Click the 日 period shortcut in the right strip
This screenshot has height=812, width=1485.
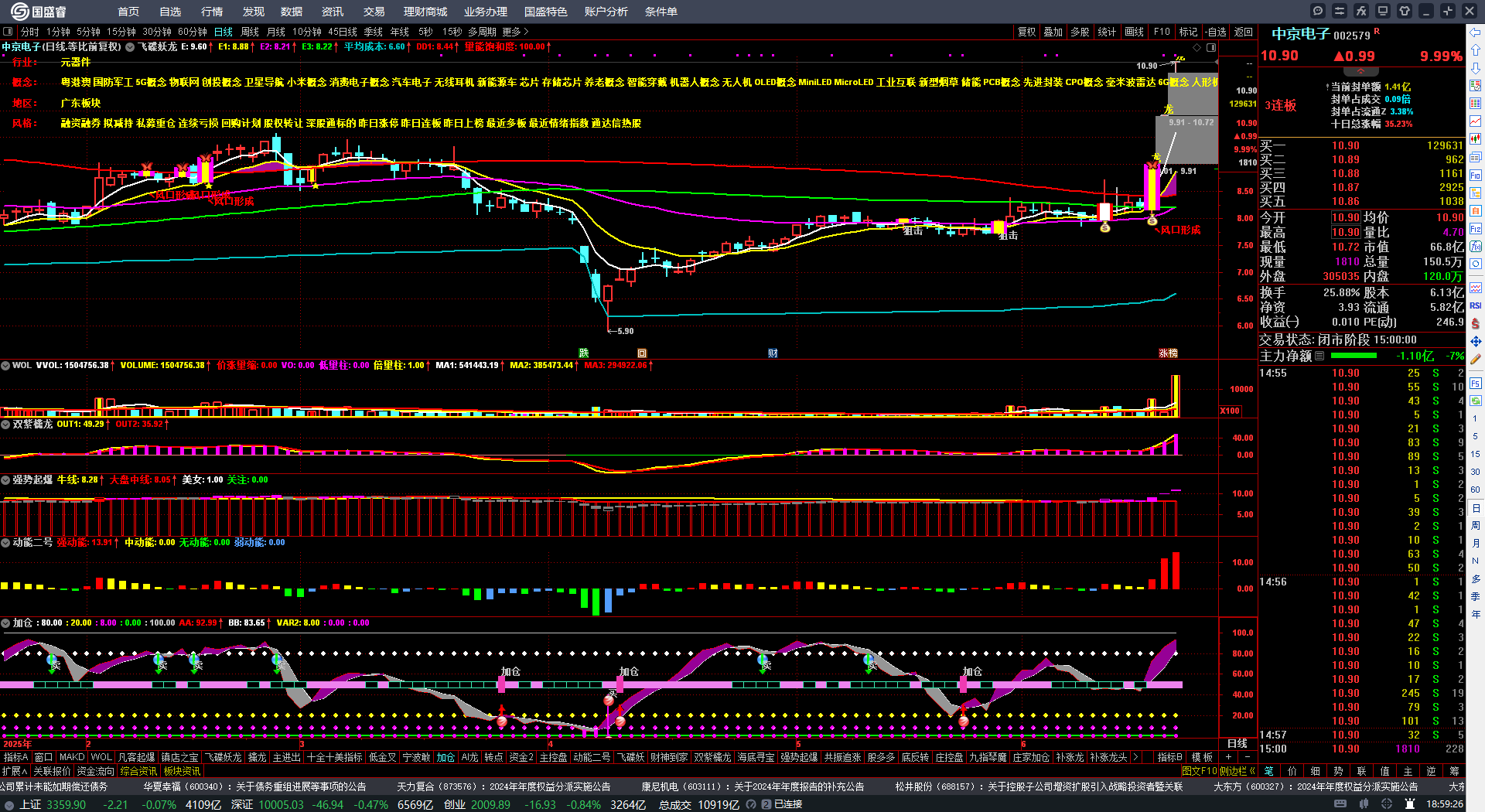(1476, 508)
